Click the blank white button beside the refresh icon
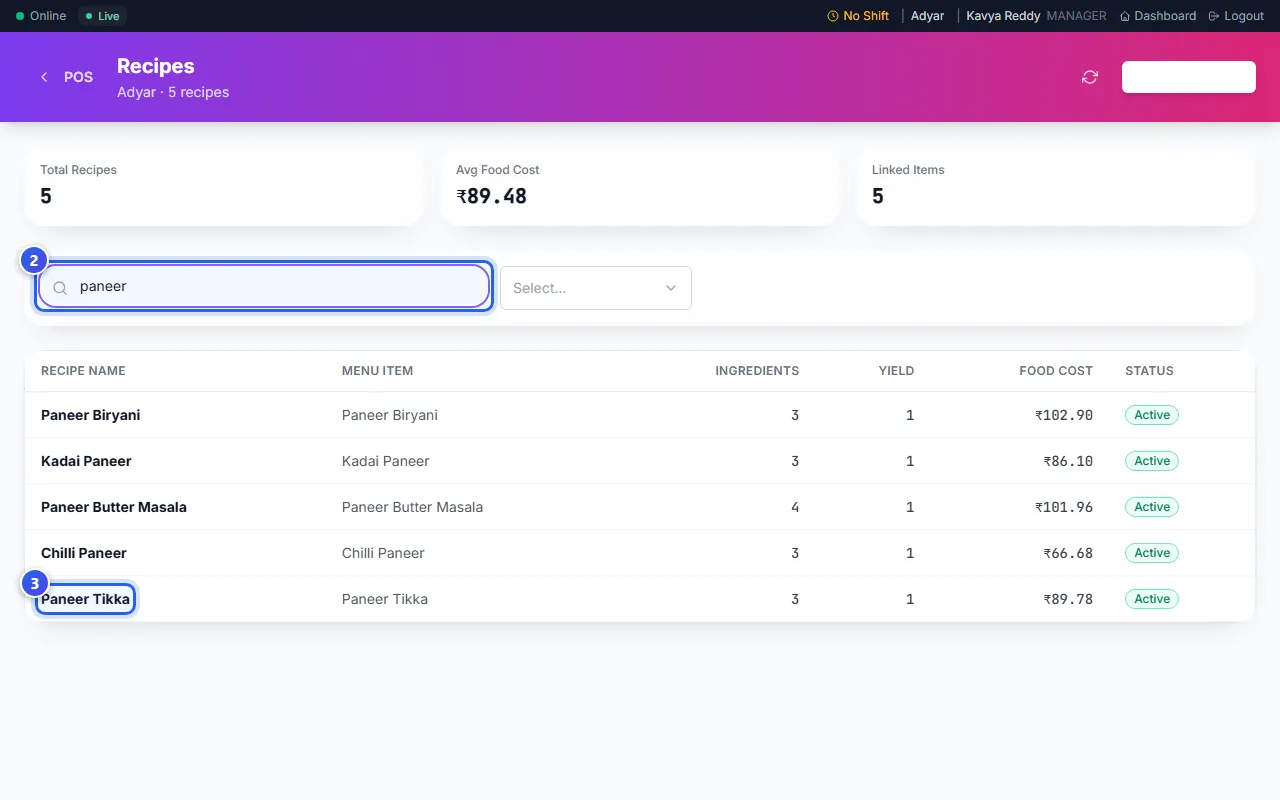This screenshot has width=1280, height=800. (x=1189, y=77)
